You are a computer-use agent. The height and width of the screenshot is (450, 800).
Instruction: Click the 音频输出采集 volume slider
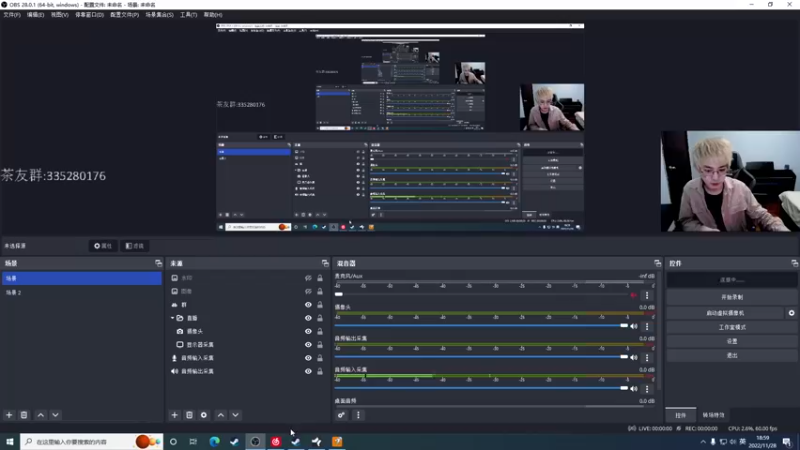[482, 357]
